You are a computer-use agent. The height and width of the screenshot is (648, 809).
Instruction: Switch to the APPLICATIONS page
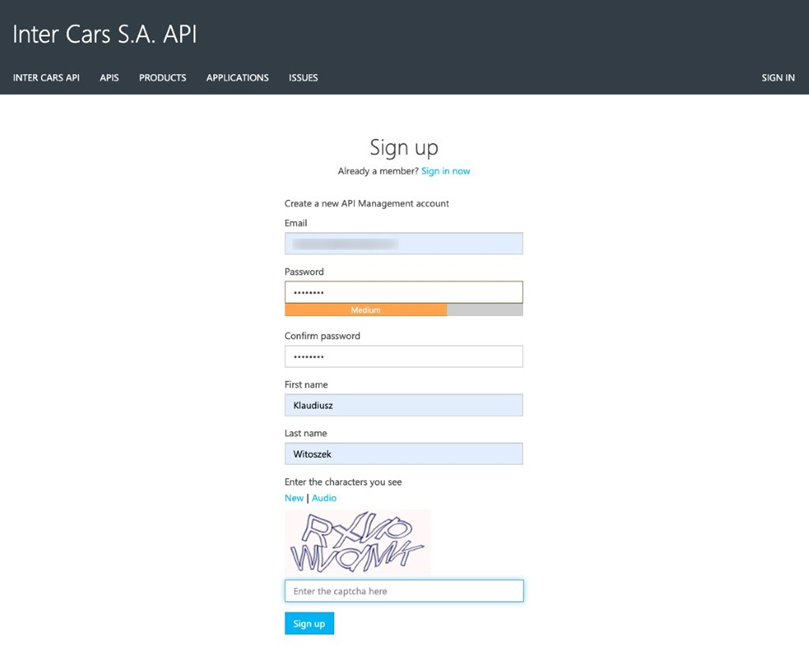237,78
